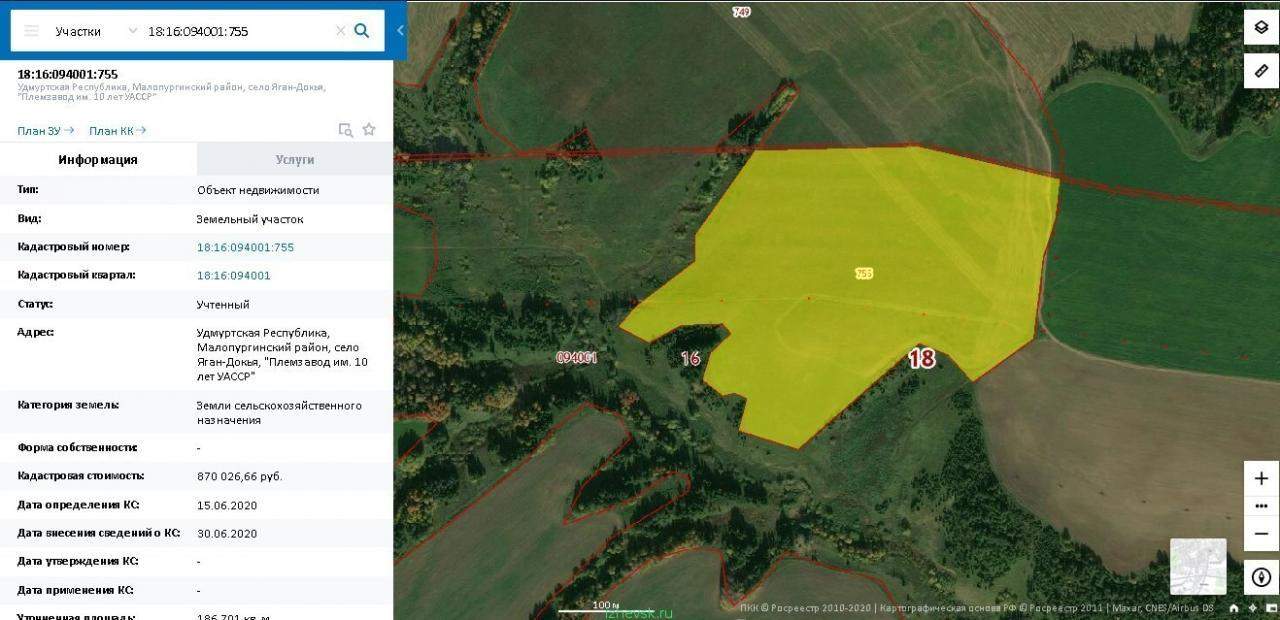Select the Информация tab

click(98, 159)
